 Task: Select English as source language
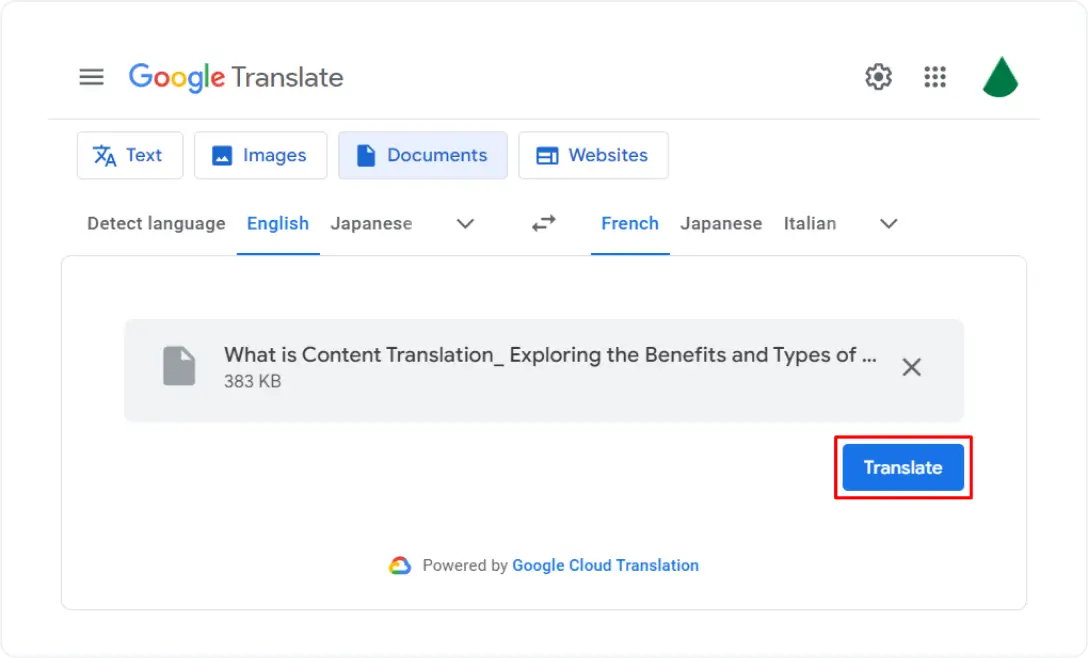click(278, 223)
